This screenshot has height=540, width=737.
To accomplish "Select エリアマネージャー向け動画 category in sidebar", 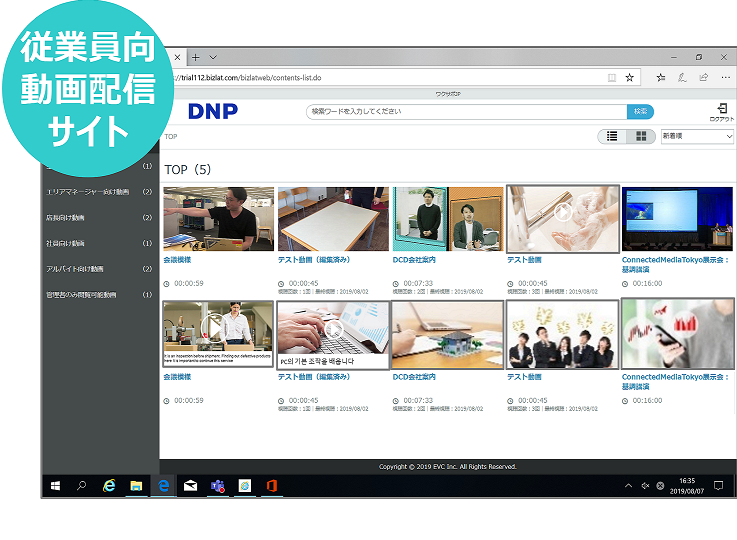I will pos(88,192).
